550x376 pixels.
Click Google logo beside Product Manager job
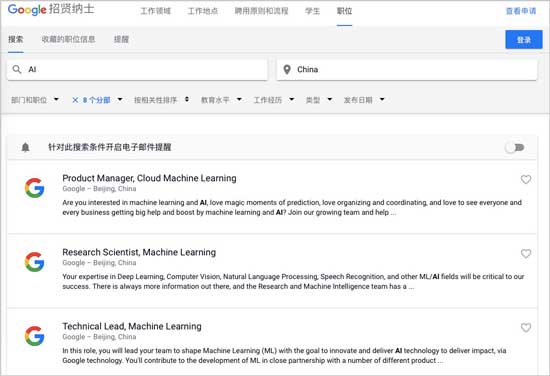34,188
